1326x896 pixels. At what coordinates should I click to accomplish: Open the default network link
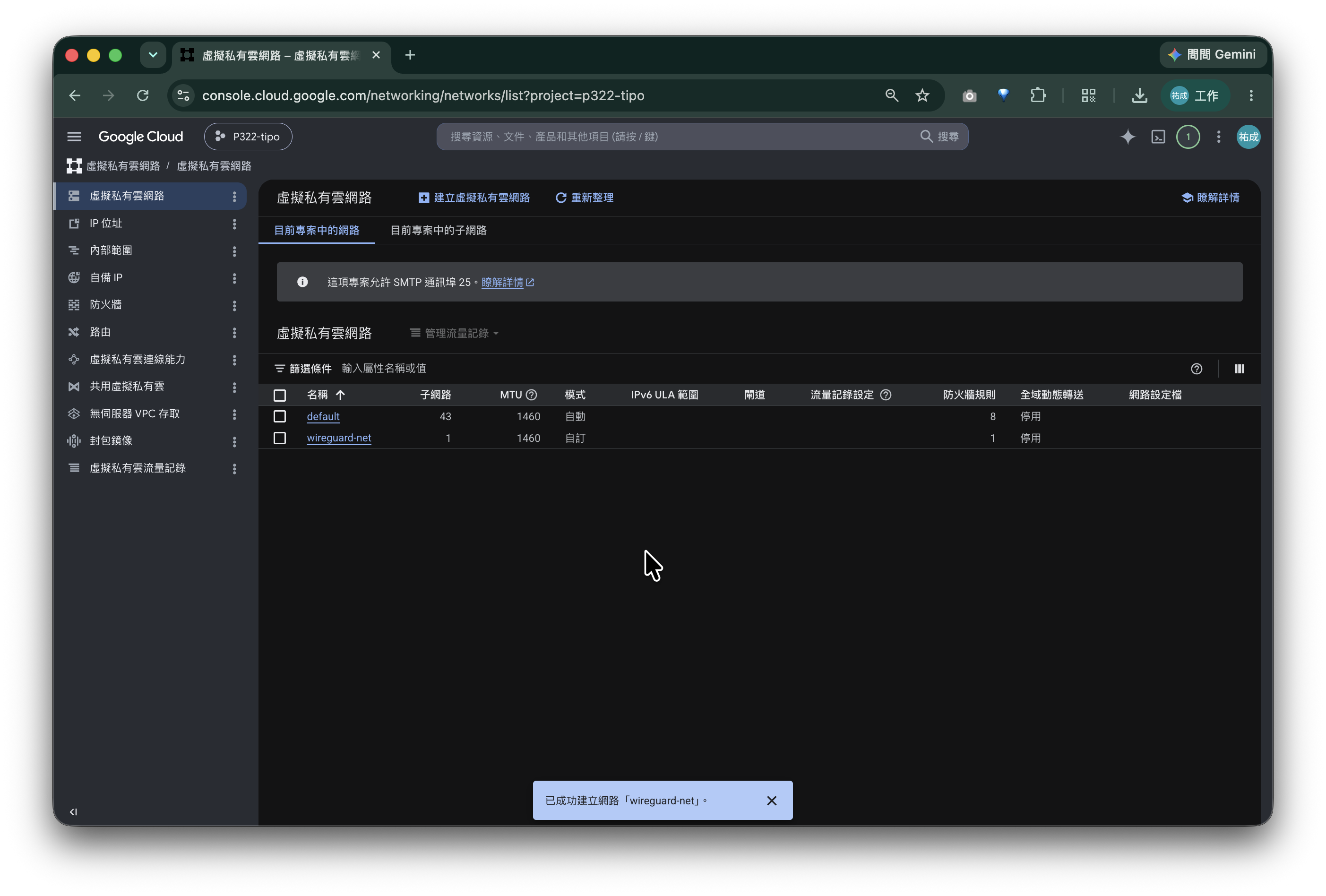click(323, 417)
